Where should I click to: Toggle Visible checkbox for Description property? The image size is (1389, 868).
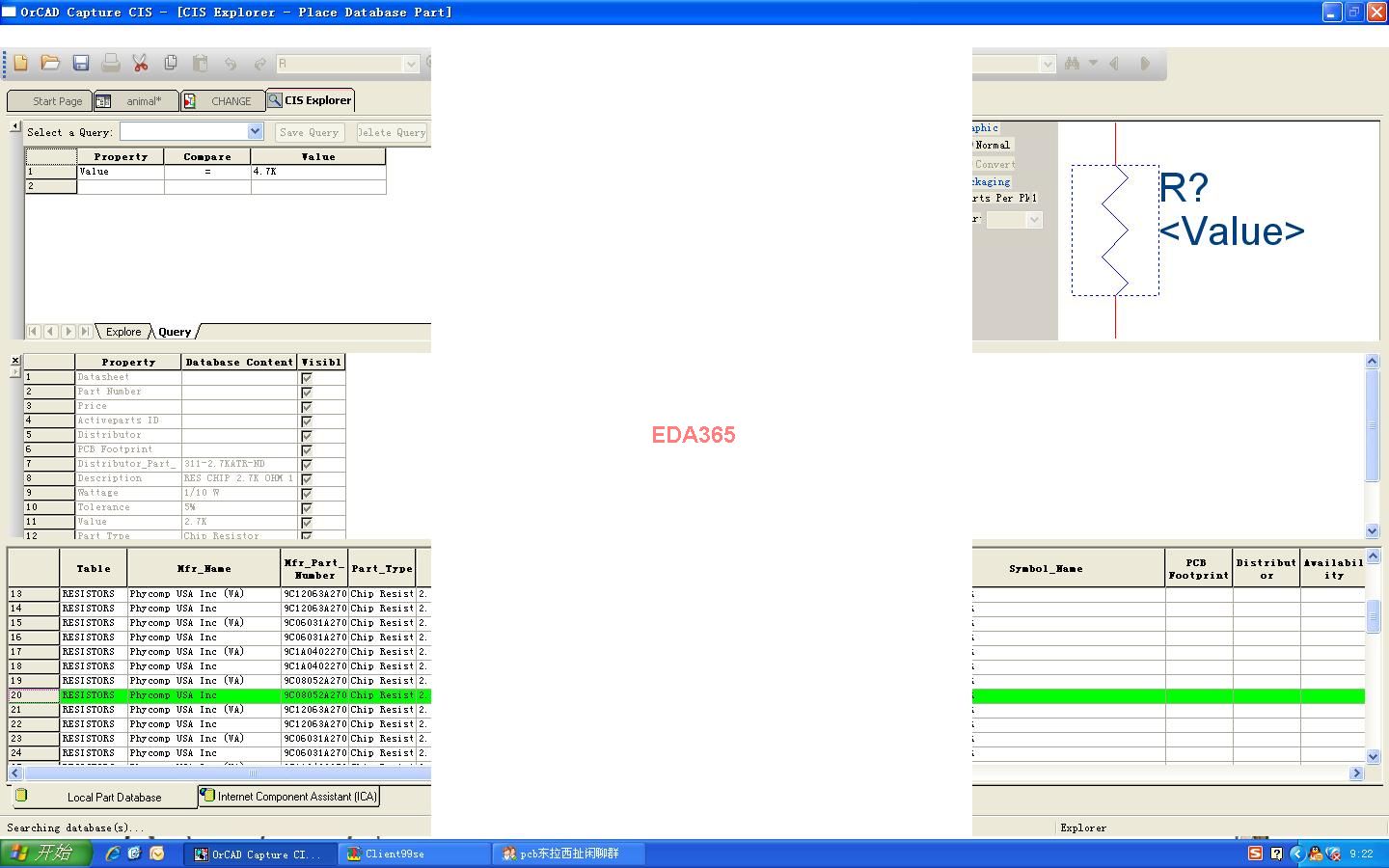307,479
